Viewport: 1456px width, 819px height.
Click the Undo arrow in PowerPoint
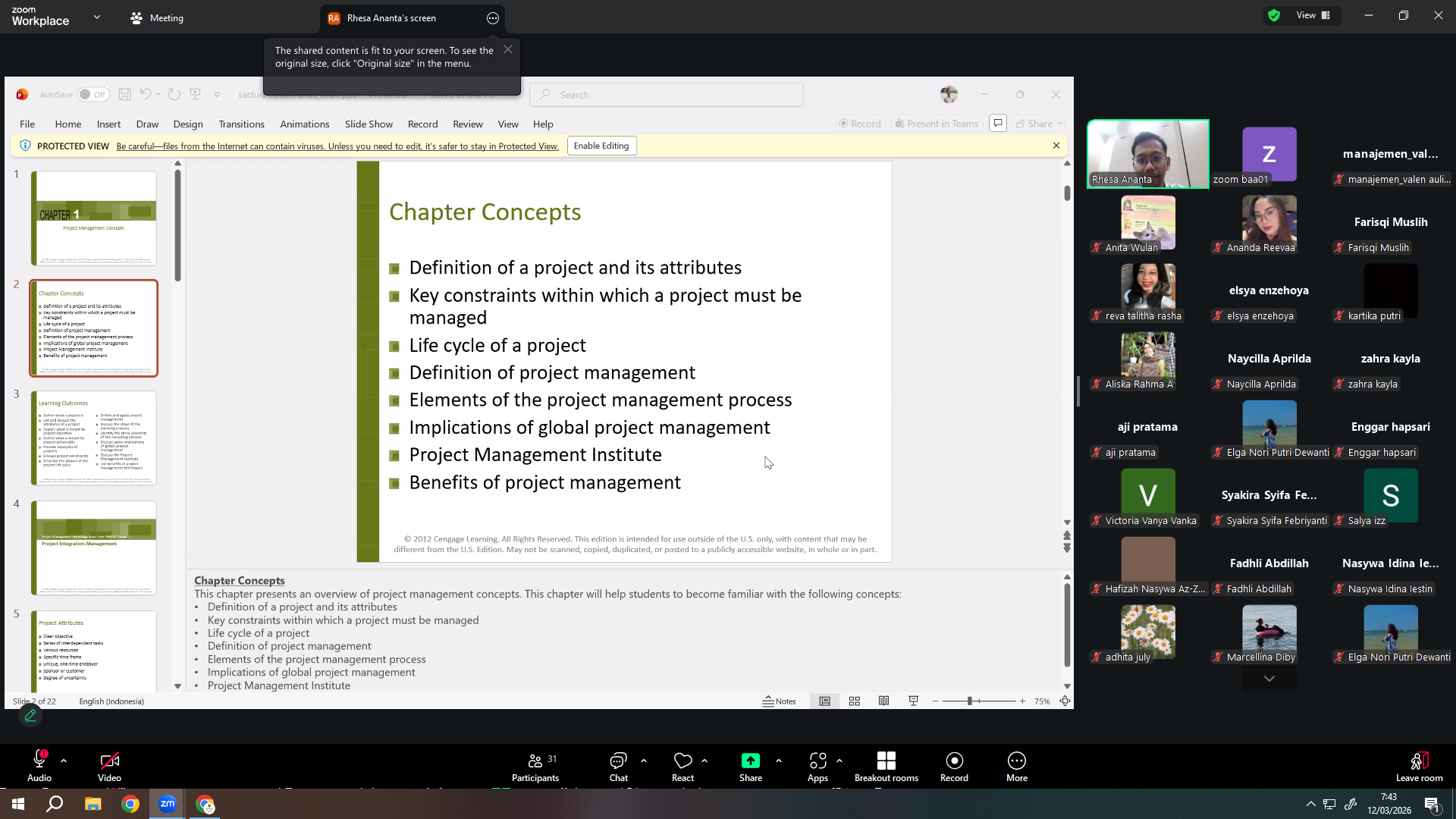[146, 94]
